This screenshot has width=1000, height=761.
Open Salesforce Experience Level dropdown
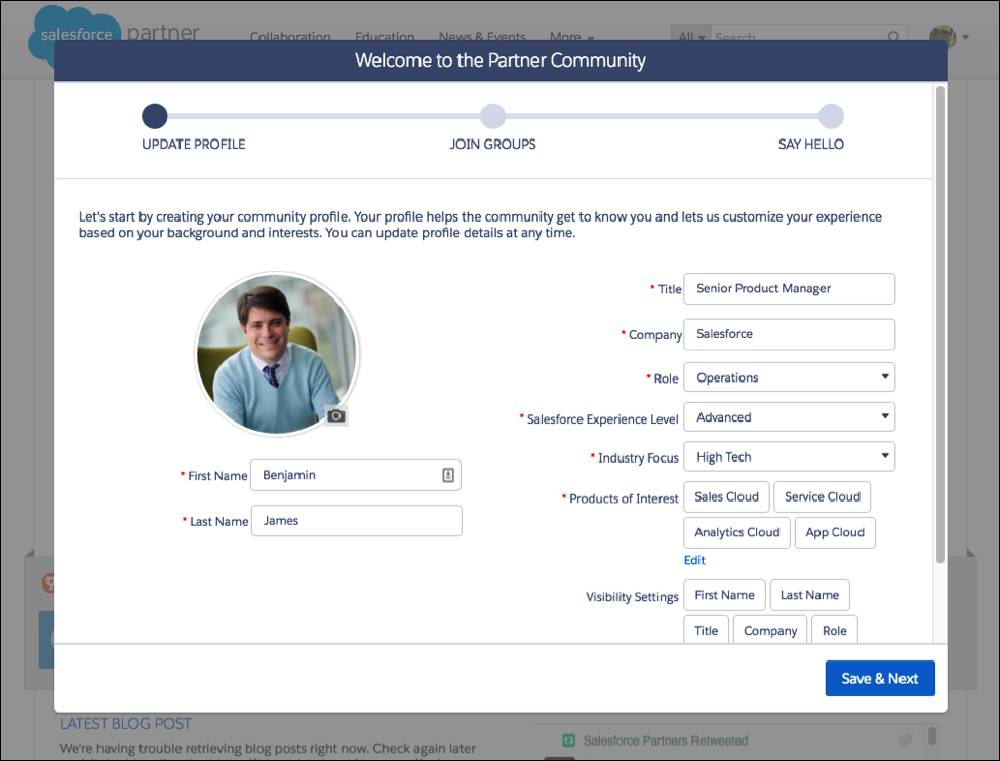click(789, 417)
